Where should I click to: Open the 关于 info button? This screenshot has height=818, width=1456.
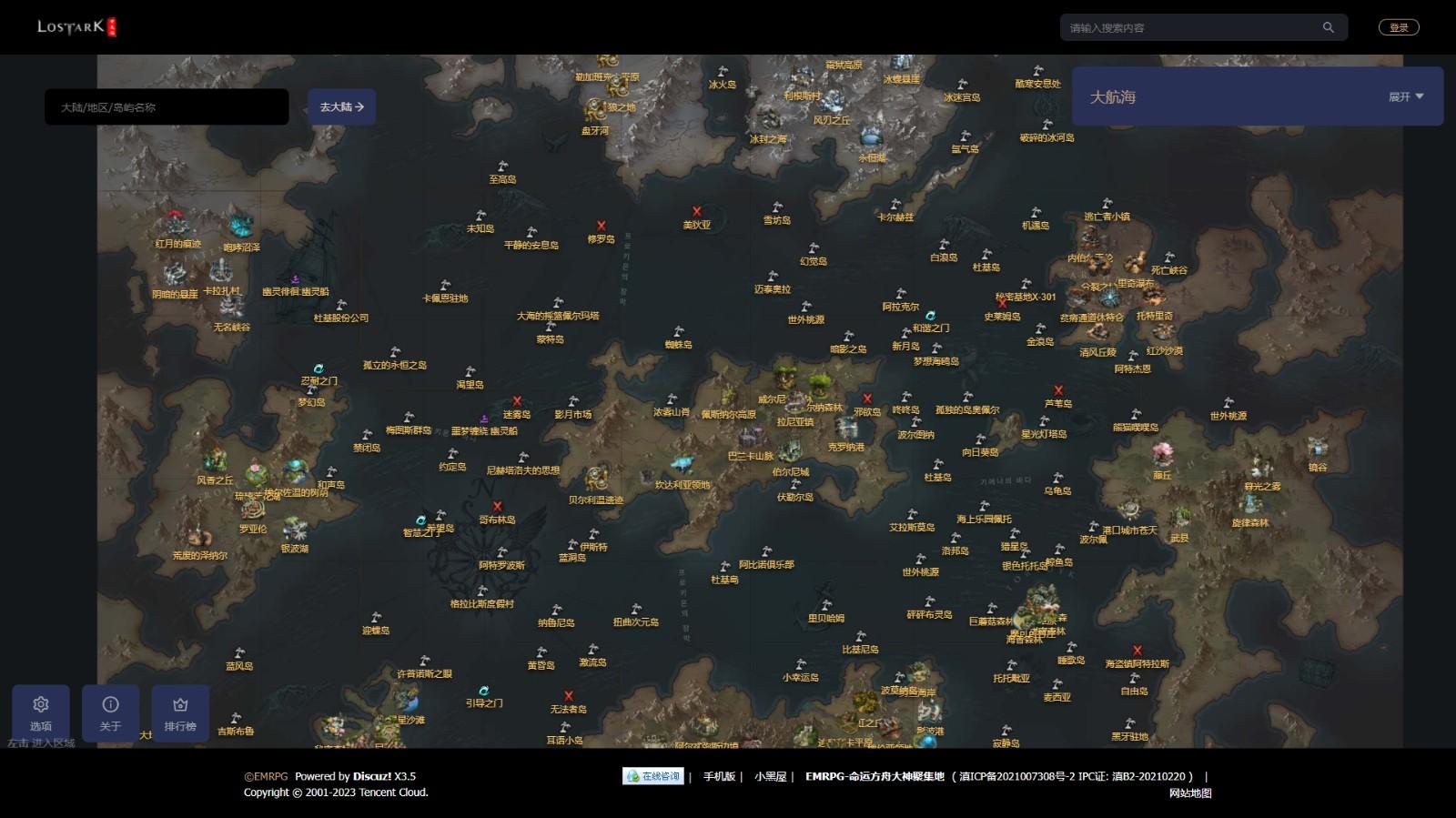(x=110, y=713)
